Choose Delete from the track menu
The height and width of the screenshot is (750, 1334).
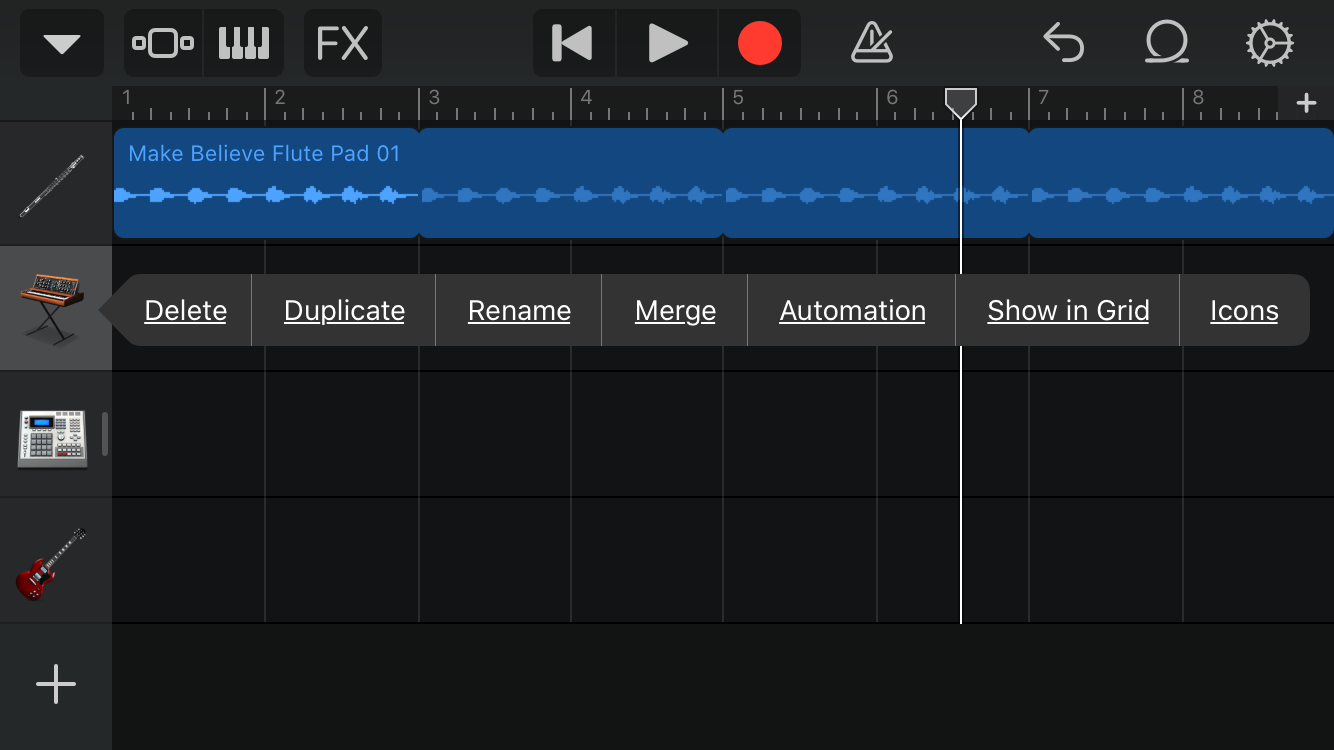point(186,311)
